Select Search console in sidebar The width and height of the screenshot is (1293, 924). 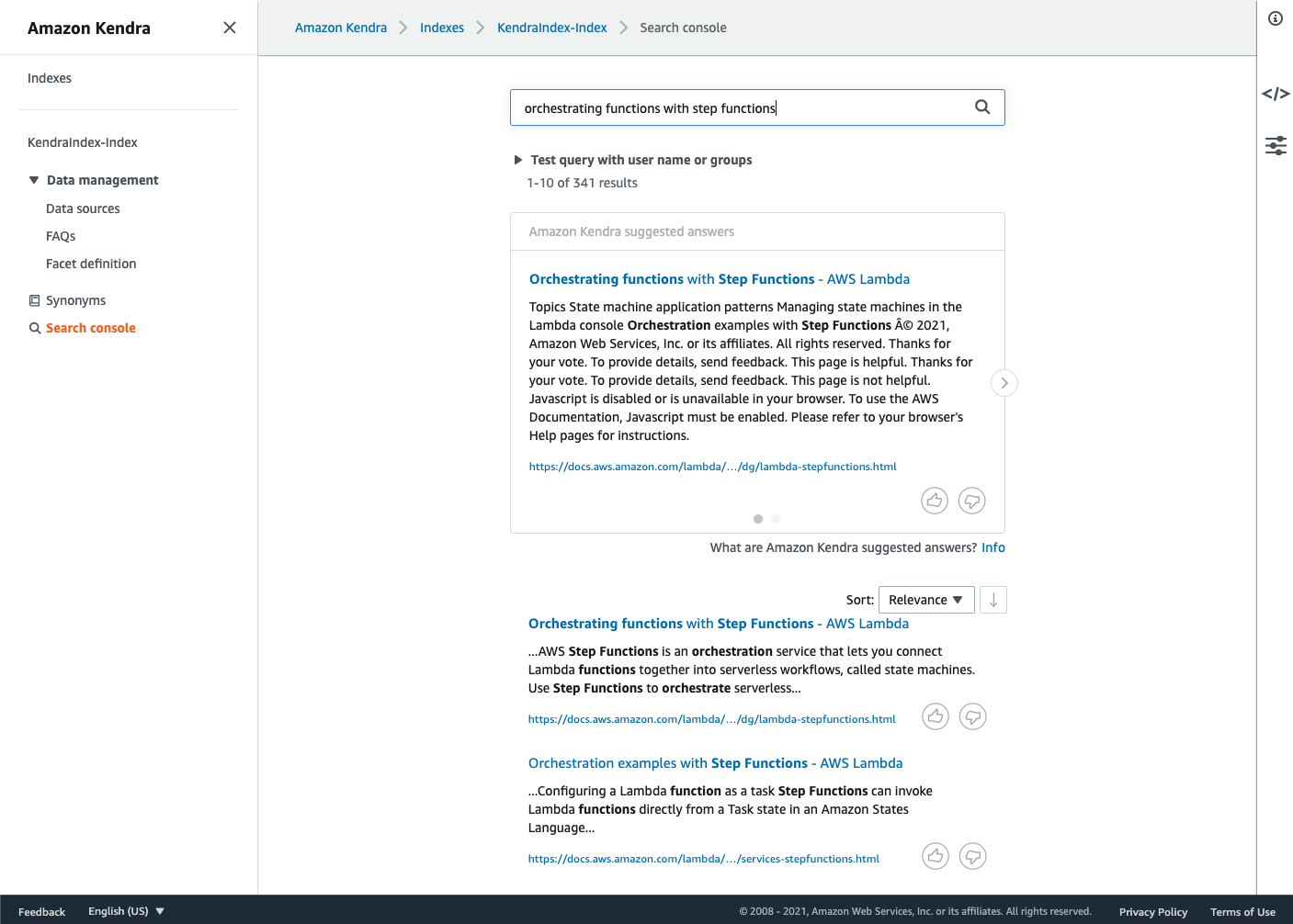click(90, 328)
